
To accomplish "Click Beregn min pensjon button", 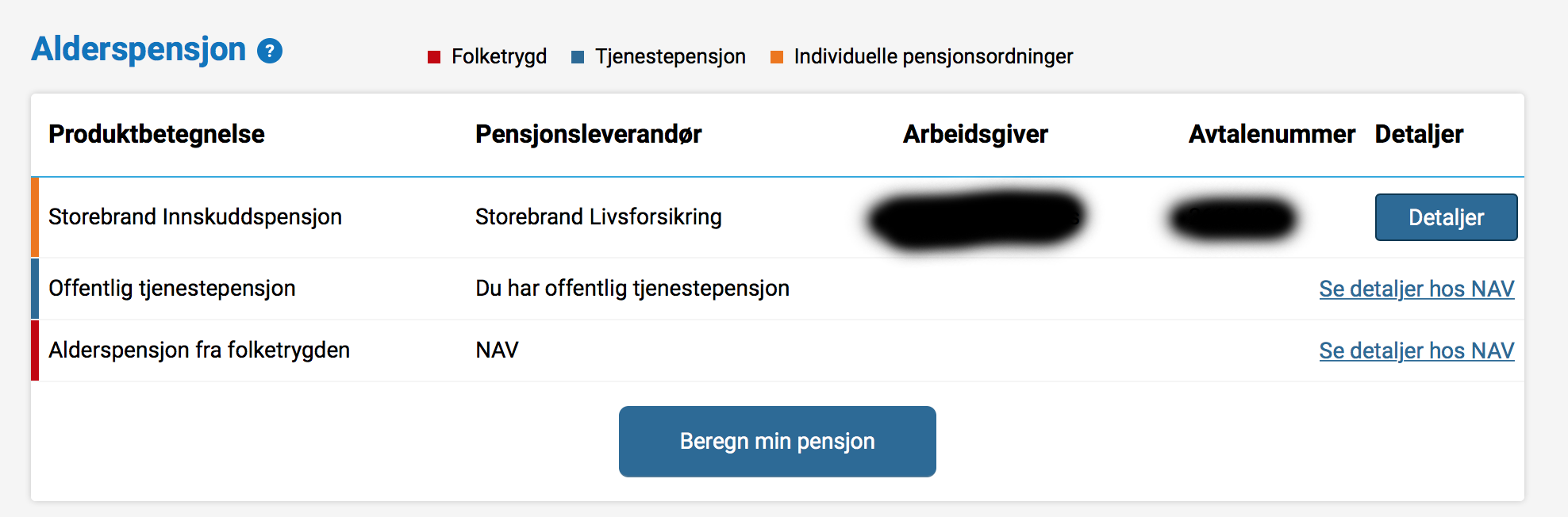I will (777, 442).
